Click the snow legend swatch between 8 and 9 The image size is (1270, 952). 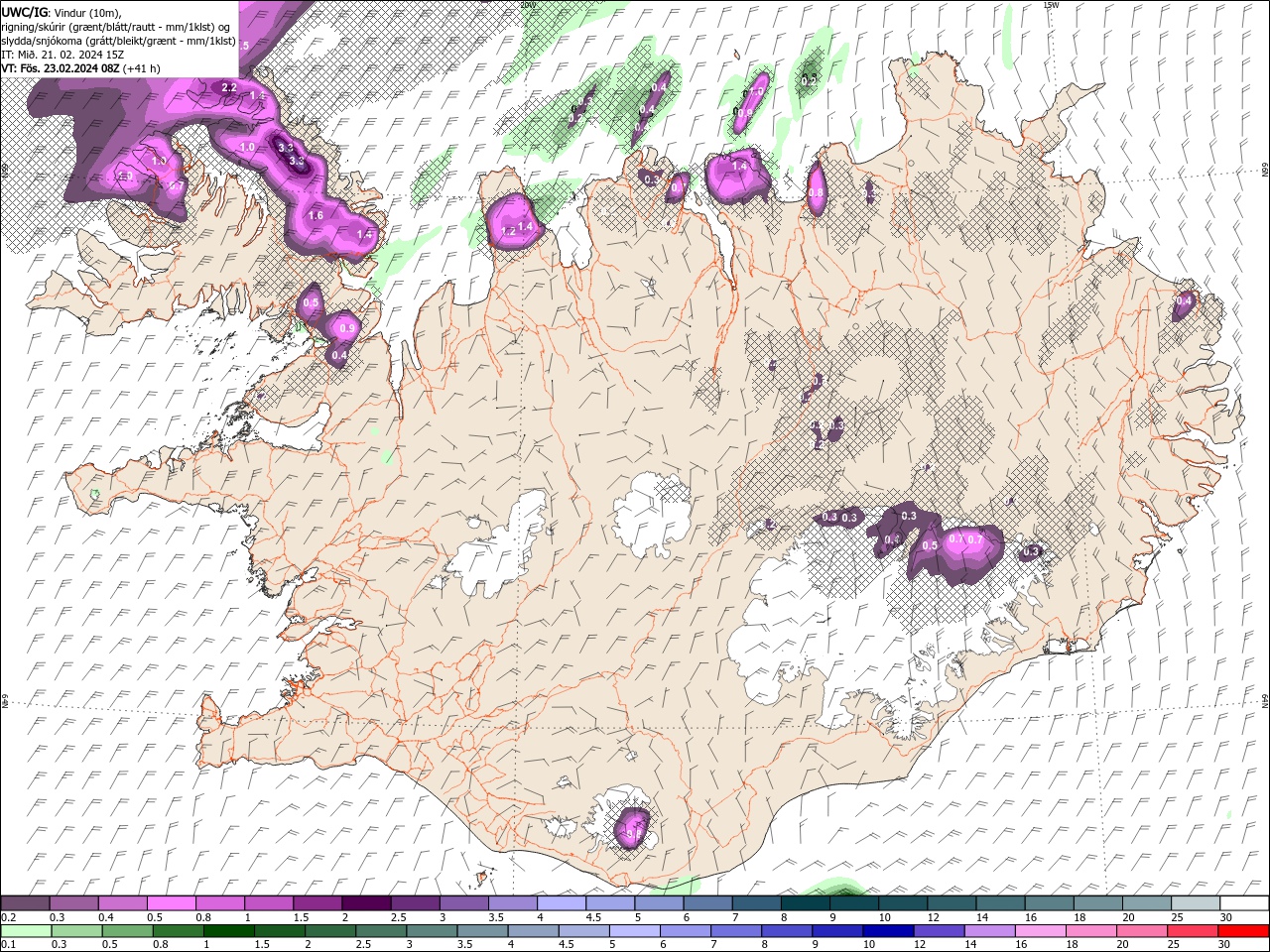point(805,903)
